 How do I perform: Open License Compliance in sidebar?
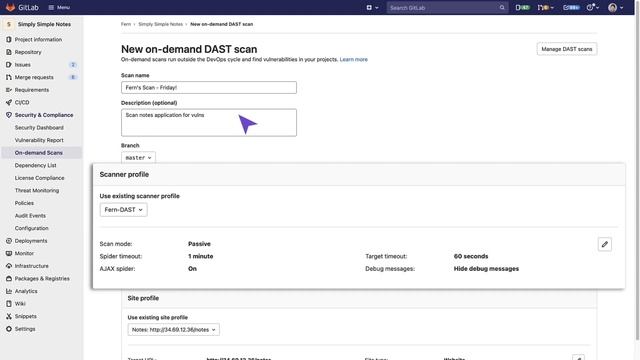click(40, 178)
